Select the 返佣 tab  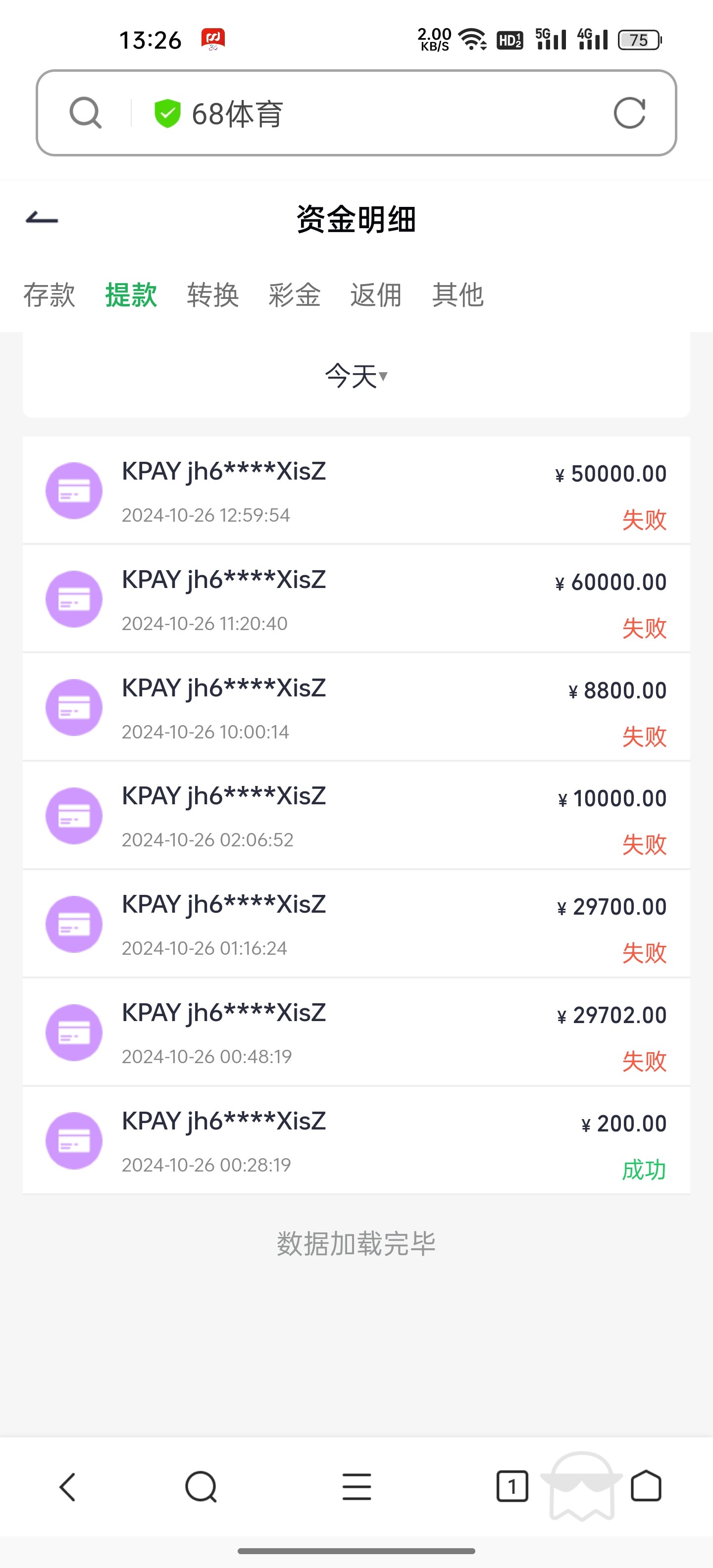[x=376, y=295]
